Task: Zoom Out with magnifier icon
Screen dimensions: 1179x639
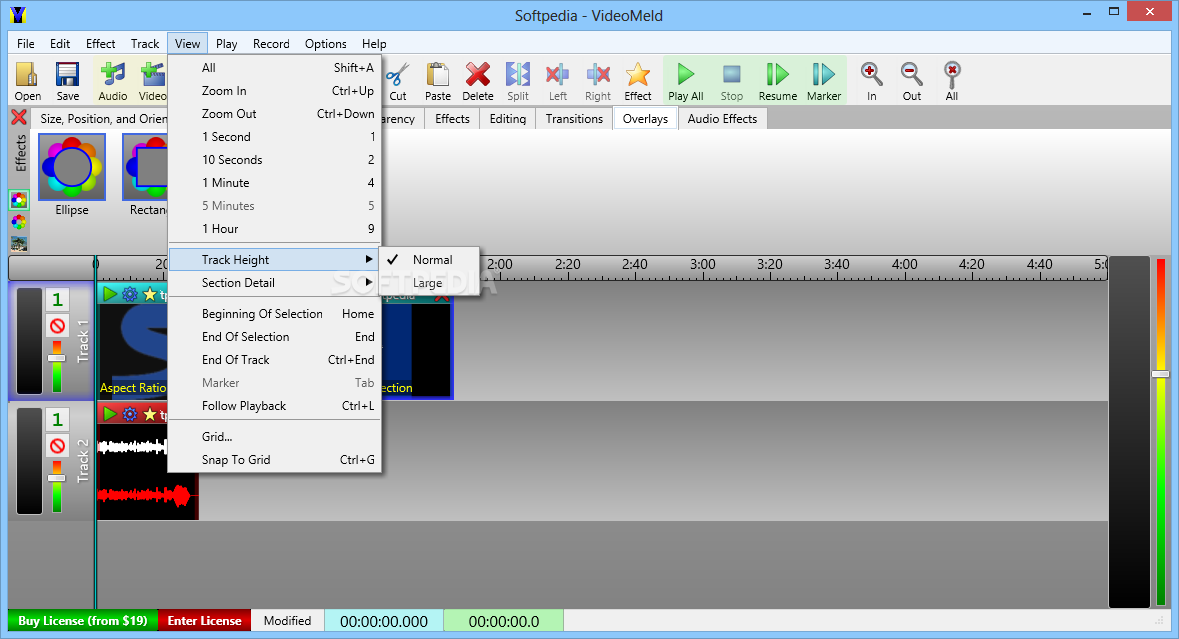Action: pyautogui.click(x=911, y=81)
